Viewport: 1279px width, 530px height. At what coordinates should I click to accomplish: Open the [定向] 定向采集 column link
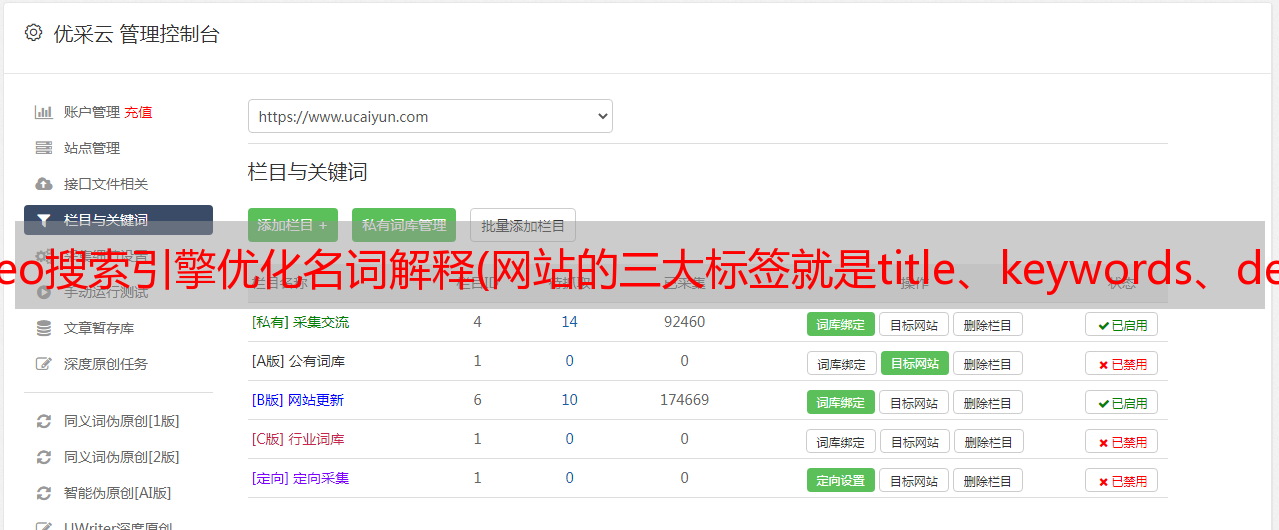(x=300, y=478)
